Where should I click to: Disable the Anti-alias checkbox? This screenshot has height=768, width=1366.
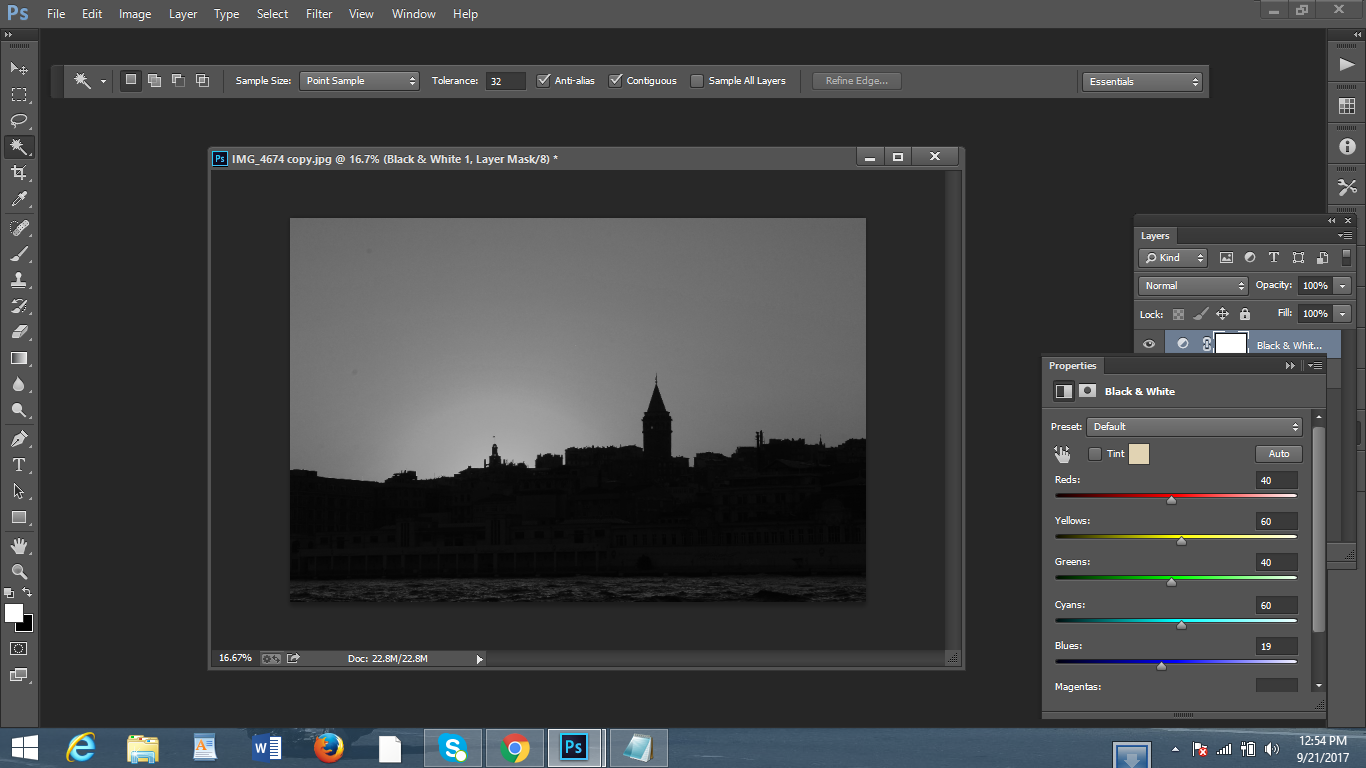[x=544, y=81]
